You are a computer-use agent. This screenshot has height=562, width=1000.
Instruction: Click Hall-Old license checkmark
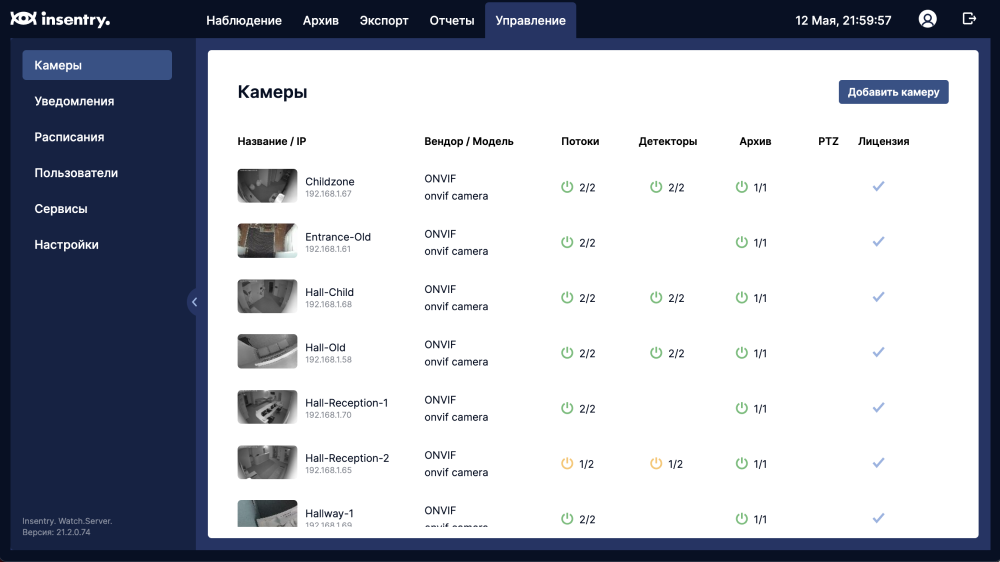coord(878,352)
